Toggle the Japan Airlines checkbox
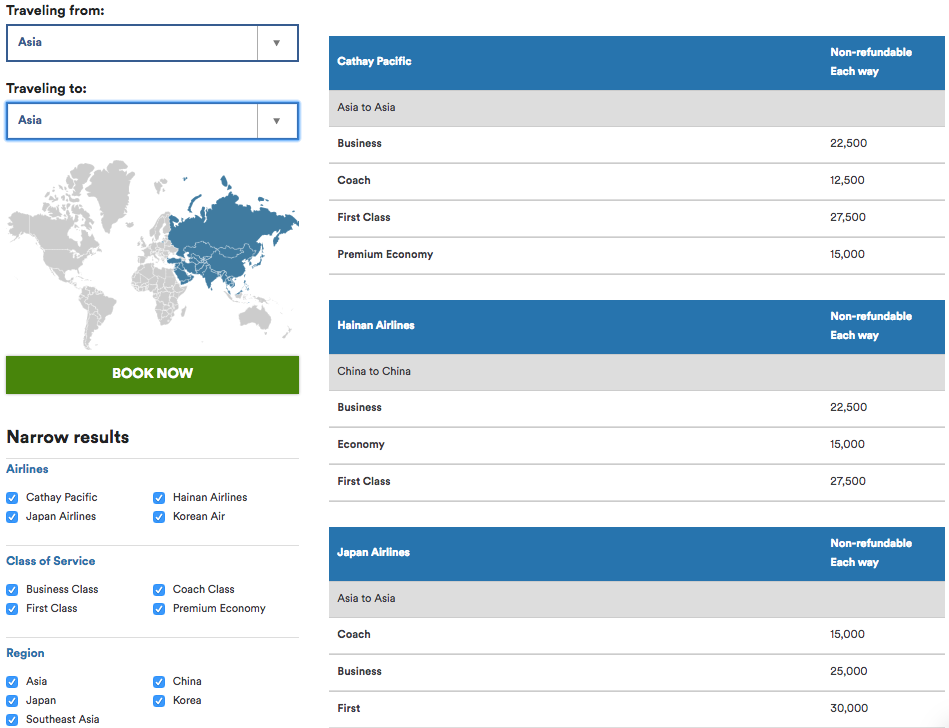949x728 pixels. (12, 517)
